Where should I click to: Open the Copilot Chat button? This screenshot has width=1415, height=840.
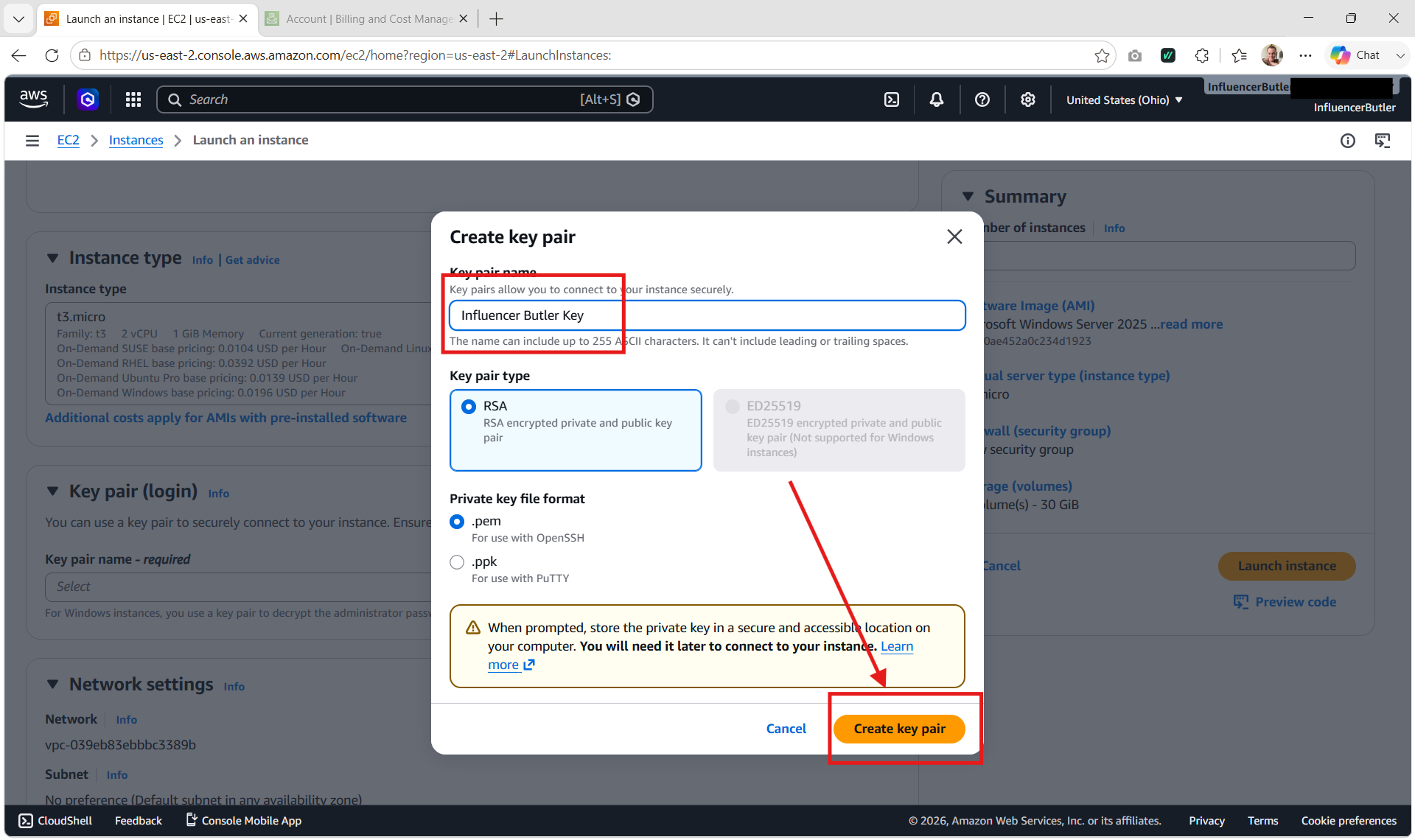click(x=1356, y=55)
